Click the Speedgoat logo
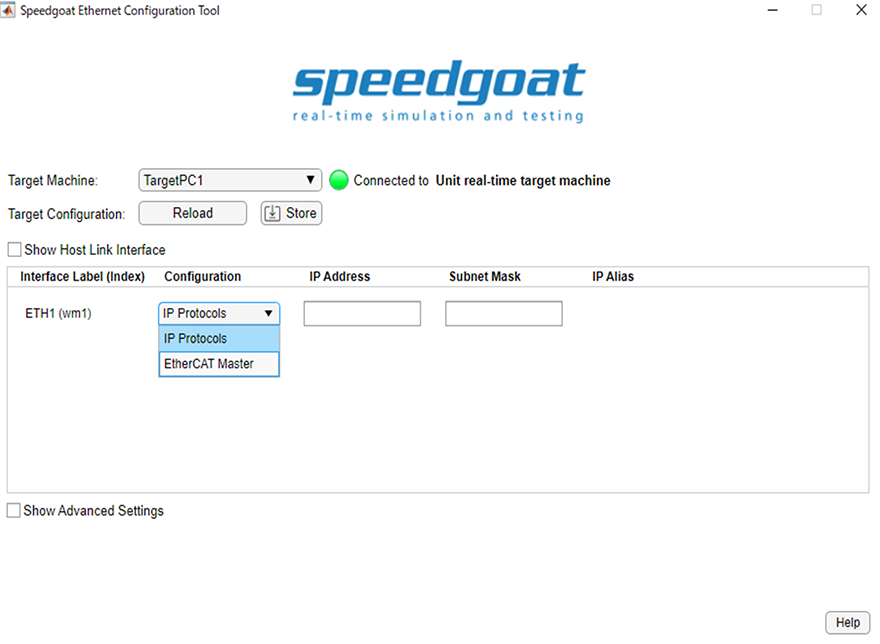The image size is (880, 644). click(439, 92)
